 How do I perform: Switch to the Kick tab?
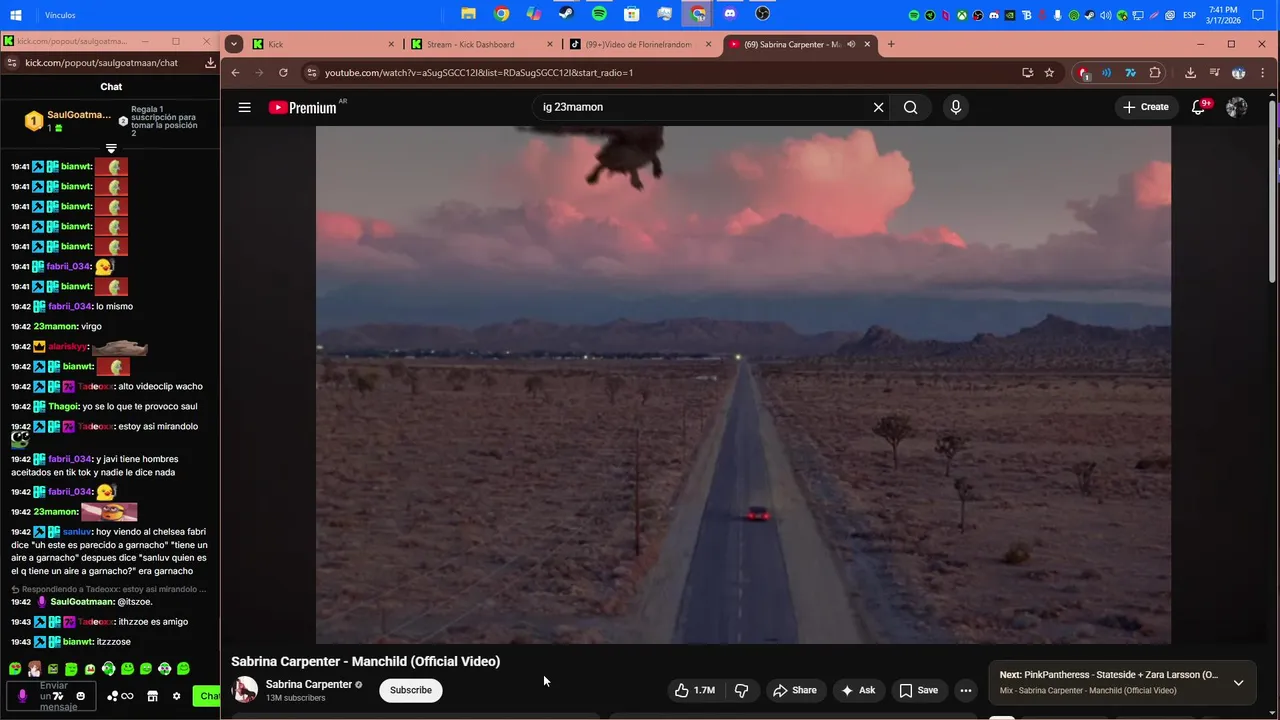coord(323,44)
